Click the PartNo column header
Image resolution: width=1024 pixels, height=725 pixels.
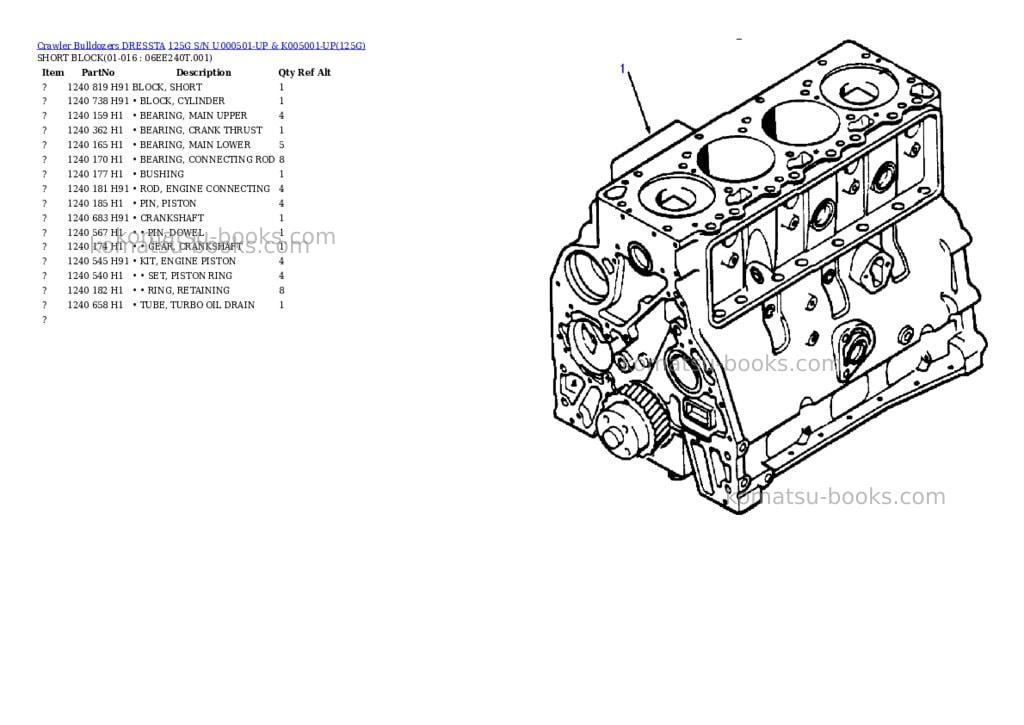point(98,72)
